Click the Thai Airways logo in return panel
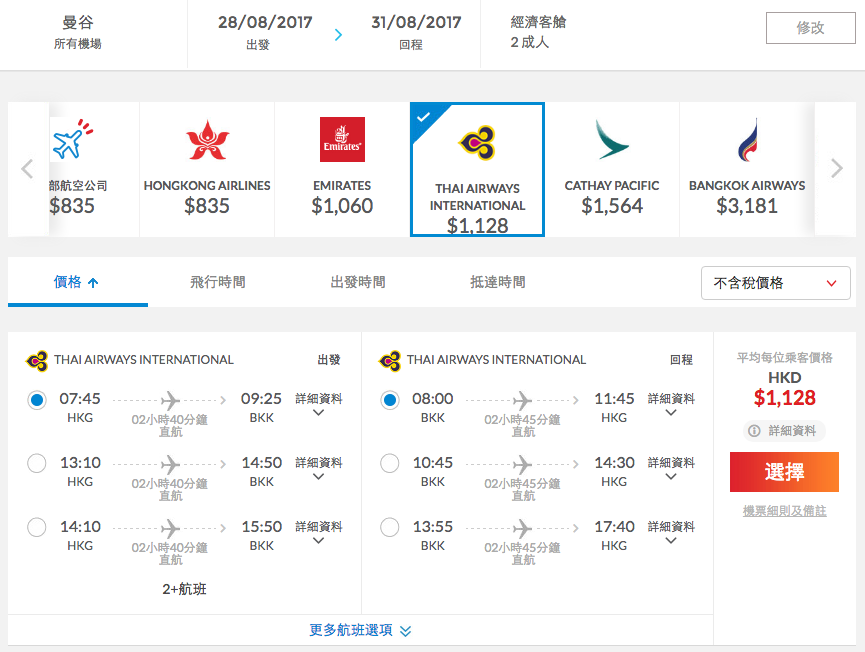The image size is (865, 652). 389,361
